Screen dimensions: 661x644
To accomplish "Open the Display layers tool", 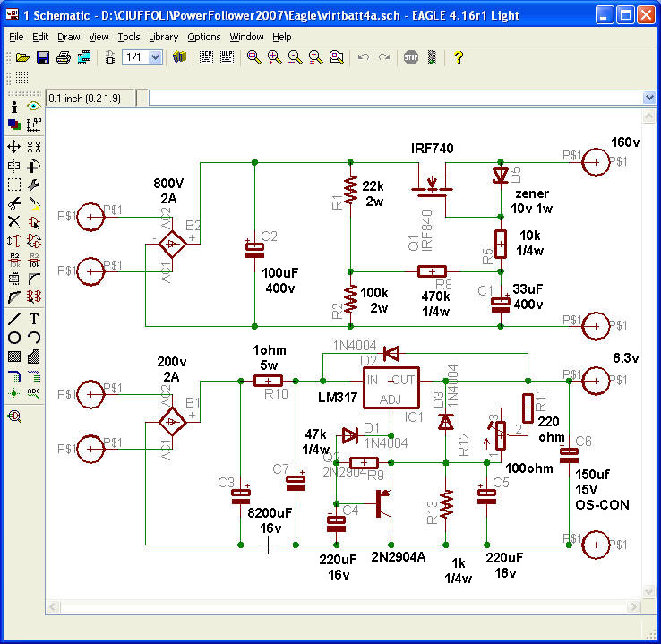I will 14,125.
